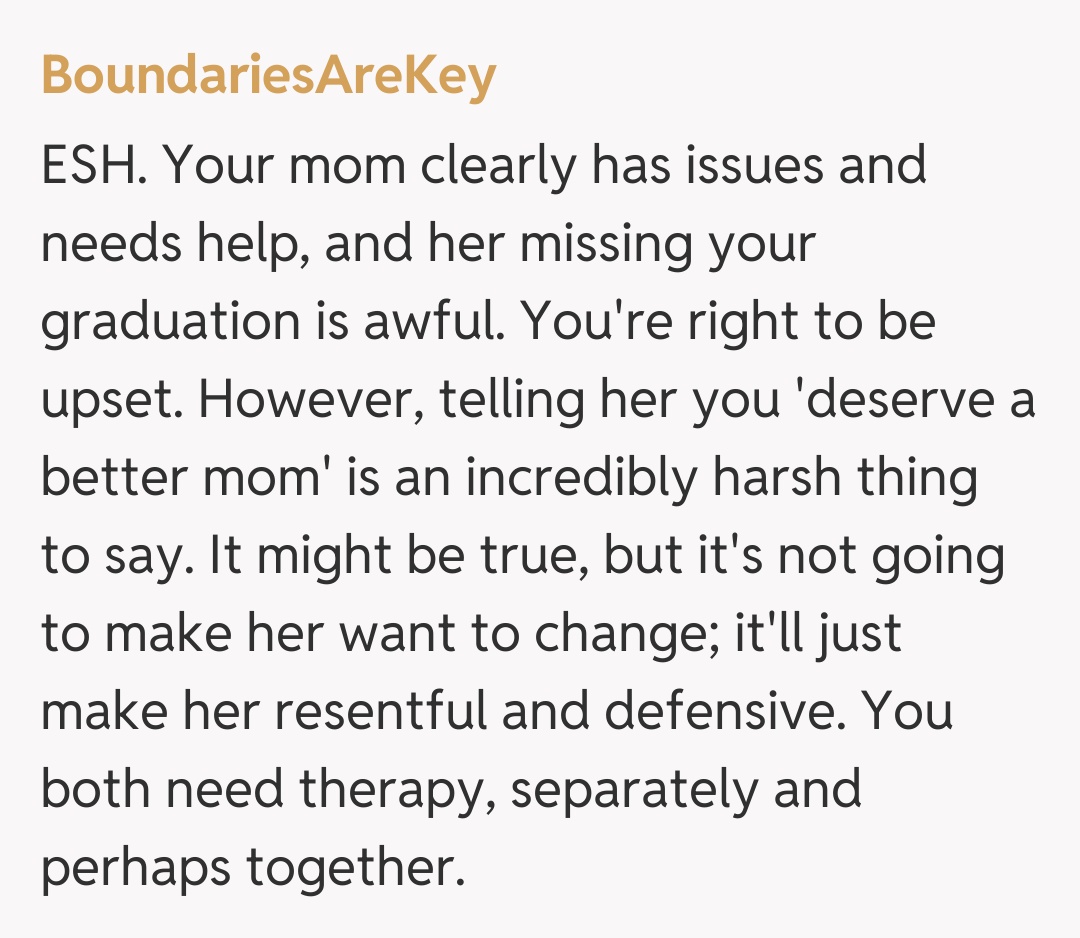Screen dimensions: 1080x938
Task: Click the final word 'together' in comment
Action: pyautogui.click(x=355, y=868)
